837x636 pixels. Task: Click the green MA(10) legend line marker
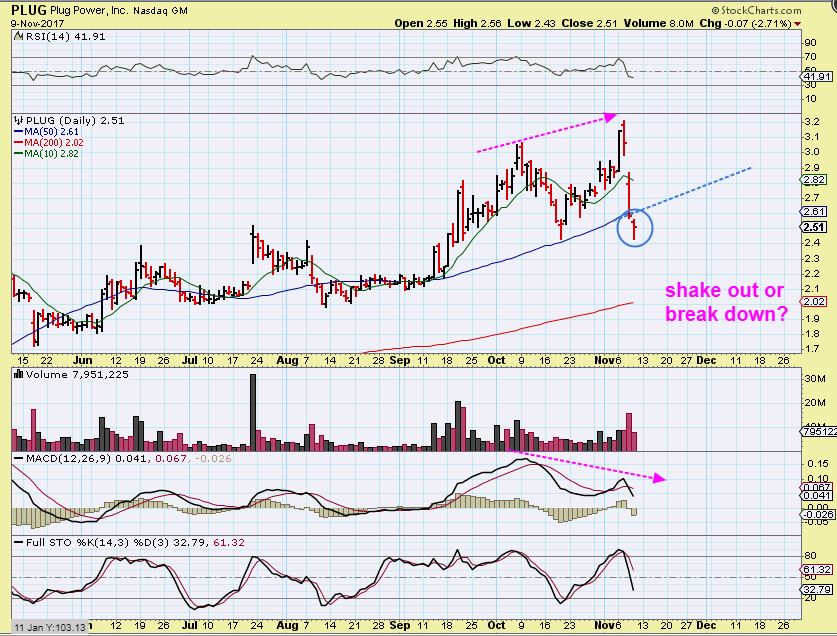pos(19,154)
